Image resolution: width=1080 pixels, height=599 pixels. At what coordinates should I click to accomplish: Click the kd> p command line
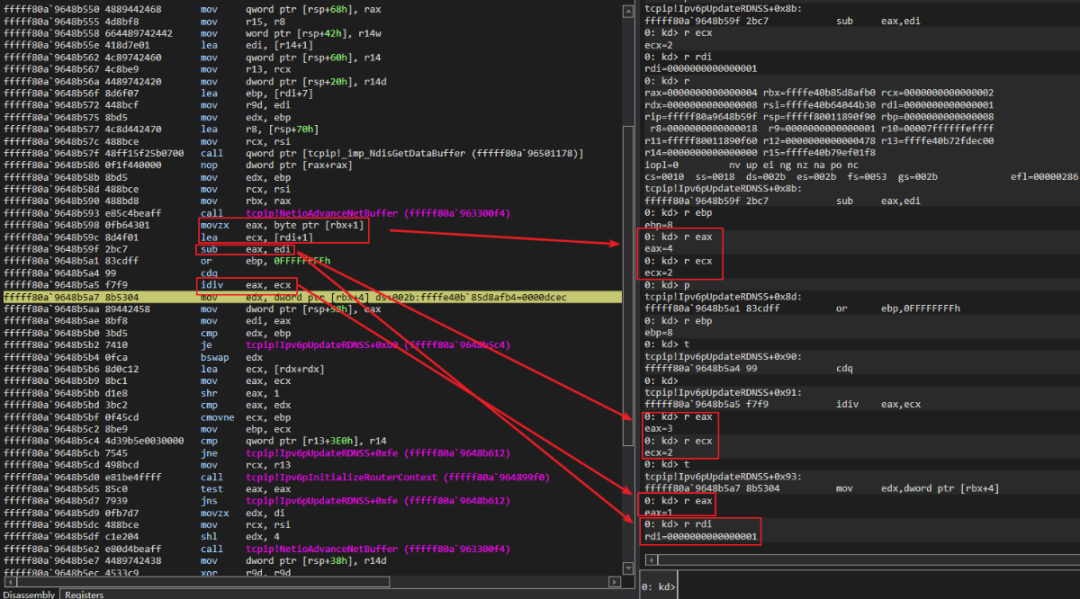point(667,285)
